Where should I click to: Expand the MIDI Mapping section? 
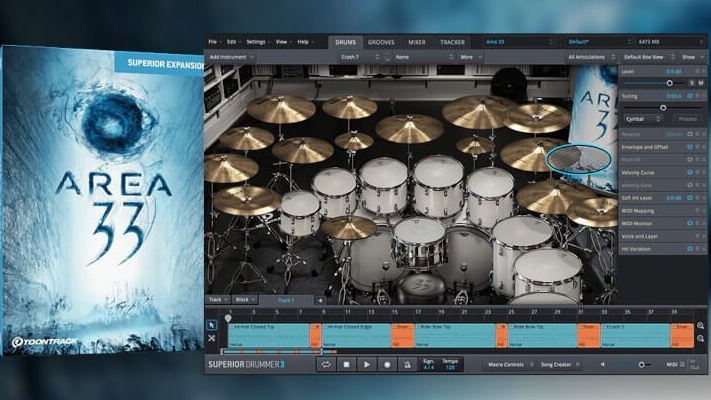(x=662, y=210)
